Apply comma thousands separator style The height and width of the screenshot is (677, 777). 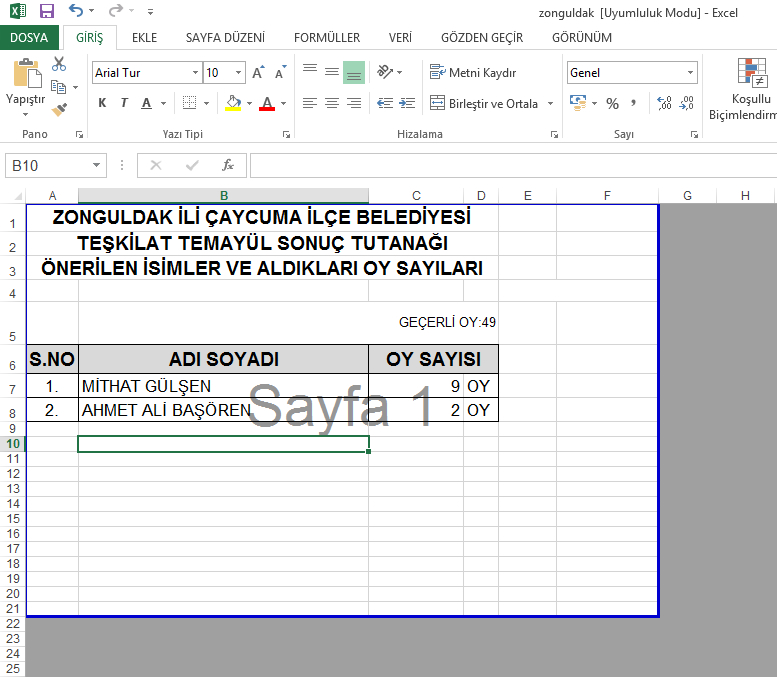pyautogui.click(x=633, y=104)
